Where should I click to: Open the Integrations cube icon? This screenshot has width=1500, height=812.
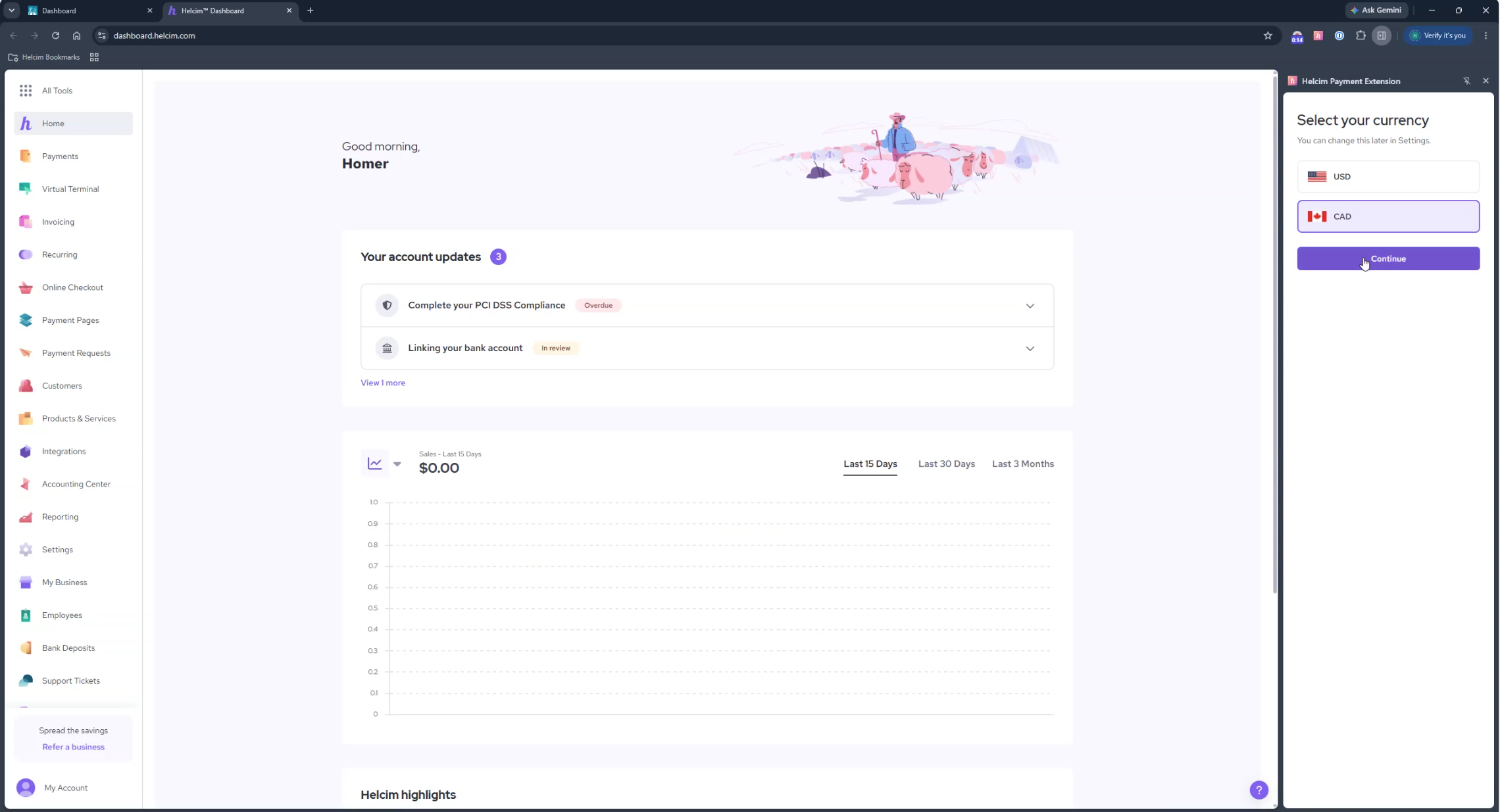pos(26,452)
